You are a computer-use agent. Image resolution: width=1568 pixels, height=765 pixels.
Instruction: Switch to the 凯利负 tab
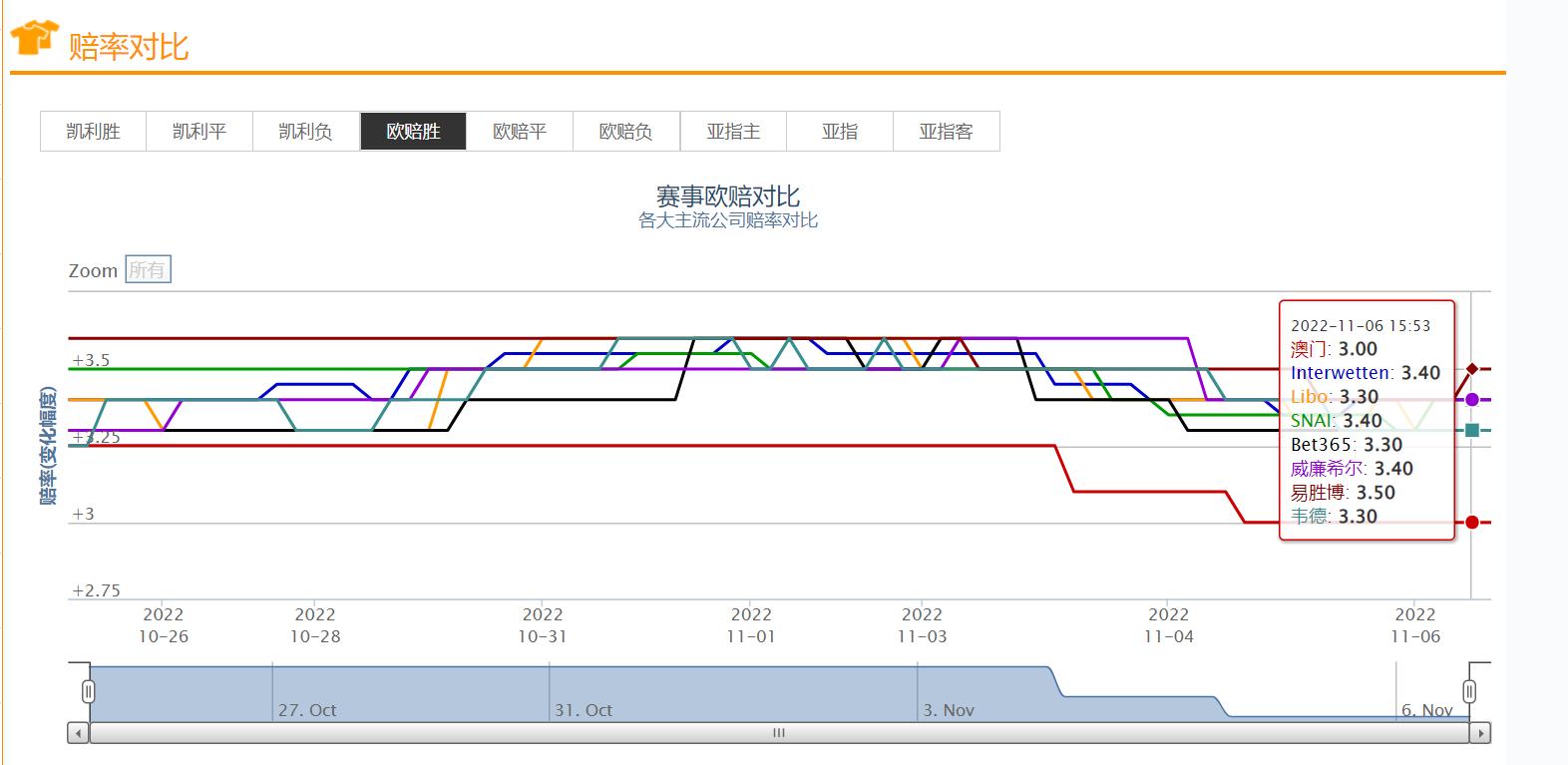[x=306, y=131]
